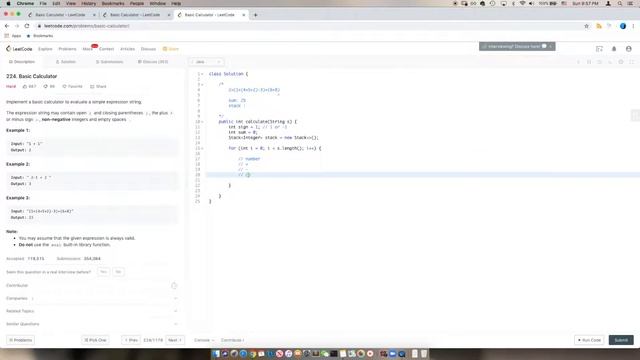Click the Submit button
Screen dimensions: 640x360
621,340
